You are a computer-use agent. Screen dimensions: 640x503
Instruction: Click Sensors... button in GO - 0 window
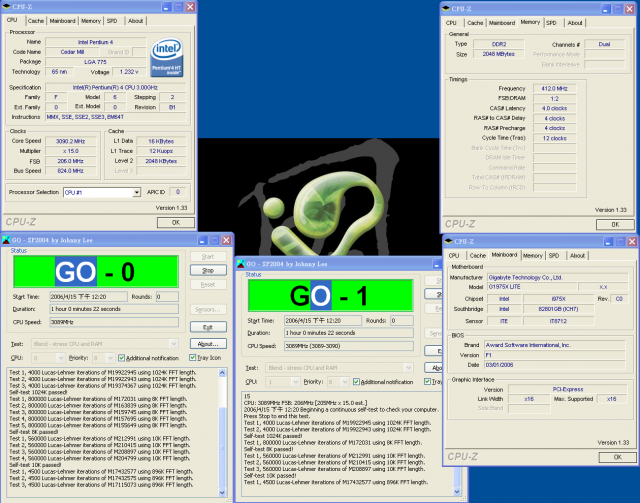tap(208, 309)
